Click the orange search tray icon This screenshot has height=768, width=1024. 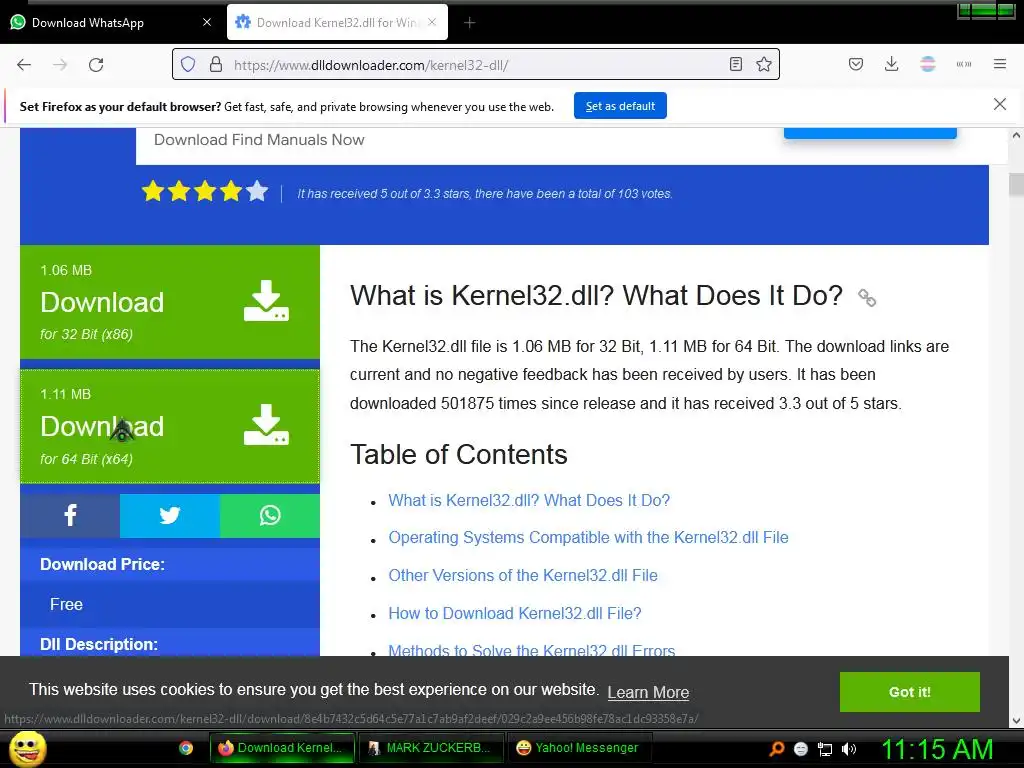click(x=776, y=749)
